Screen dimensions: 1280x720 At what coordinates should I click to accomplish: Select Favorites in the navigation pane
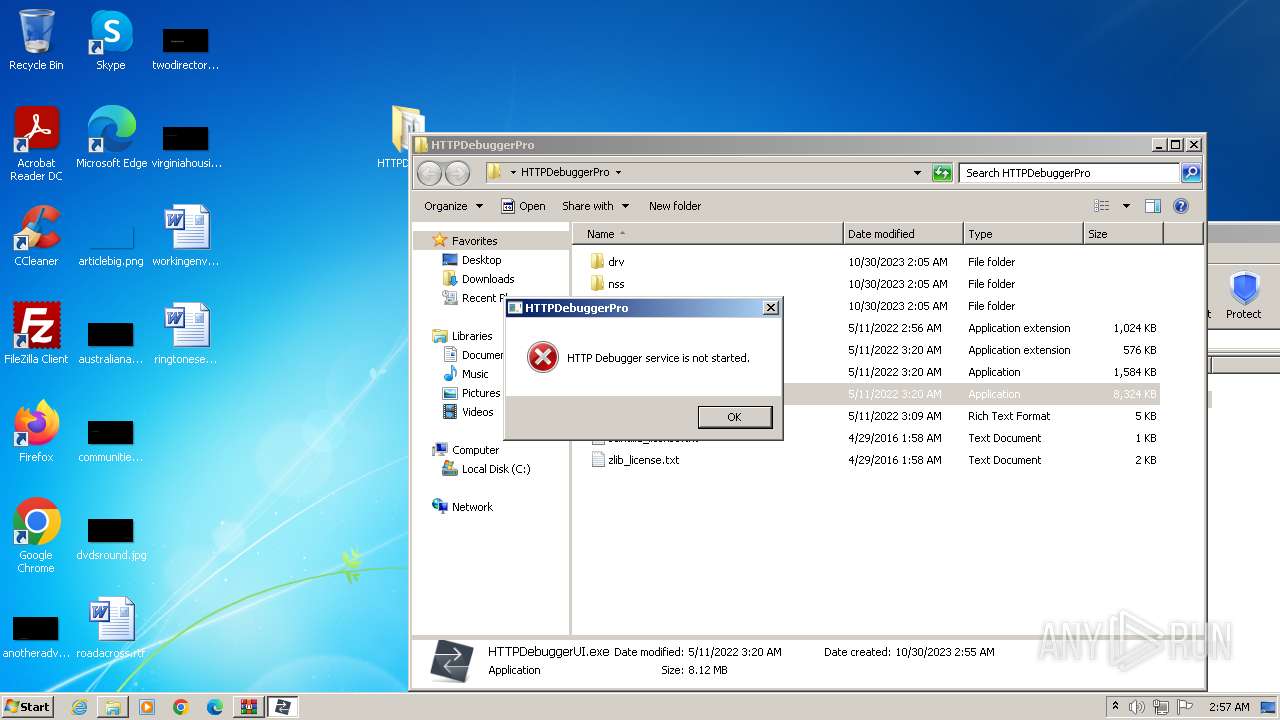click(x=474, y=241)
